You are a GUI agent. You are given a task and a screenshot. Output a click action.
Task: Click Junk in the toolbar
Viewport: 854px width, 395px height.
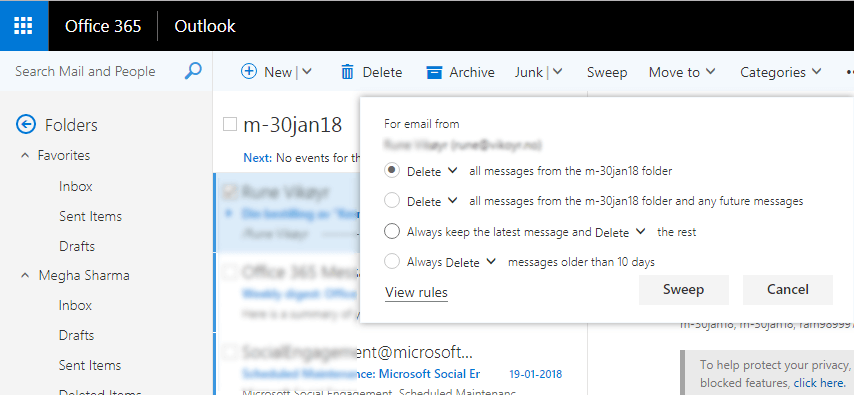coord(528,72)
